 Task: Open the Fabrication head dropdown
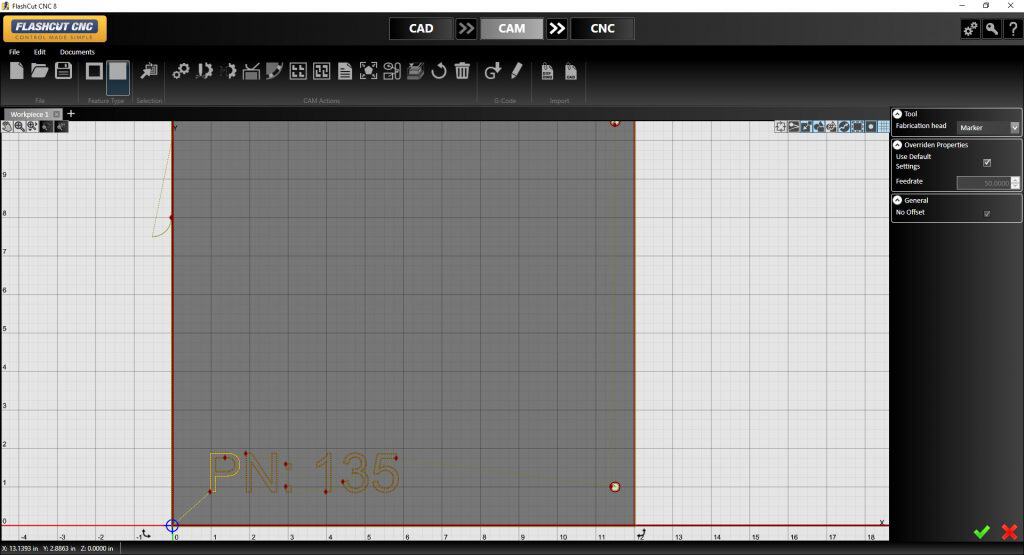point(988,128)
